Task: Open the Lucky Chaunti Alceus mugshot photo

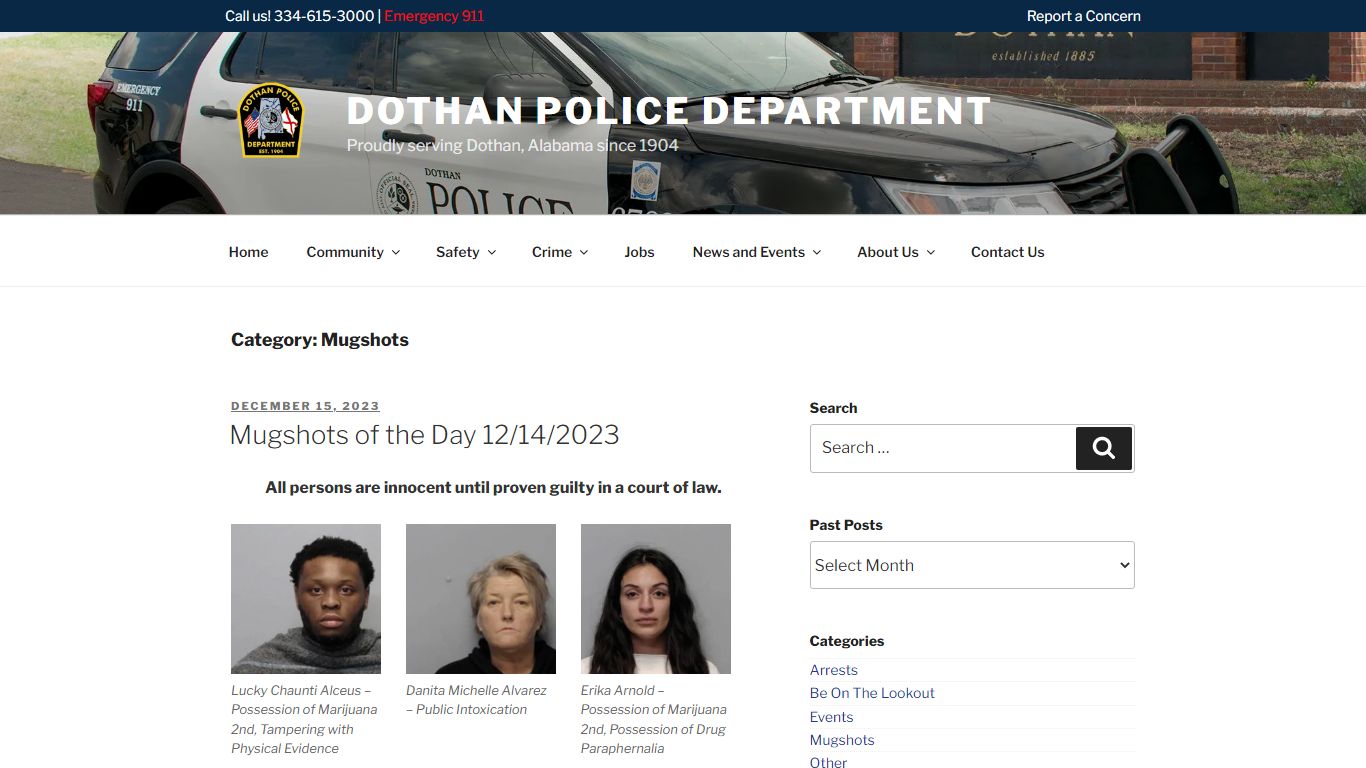Action: pyautogui.click(x=306, y=599)
